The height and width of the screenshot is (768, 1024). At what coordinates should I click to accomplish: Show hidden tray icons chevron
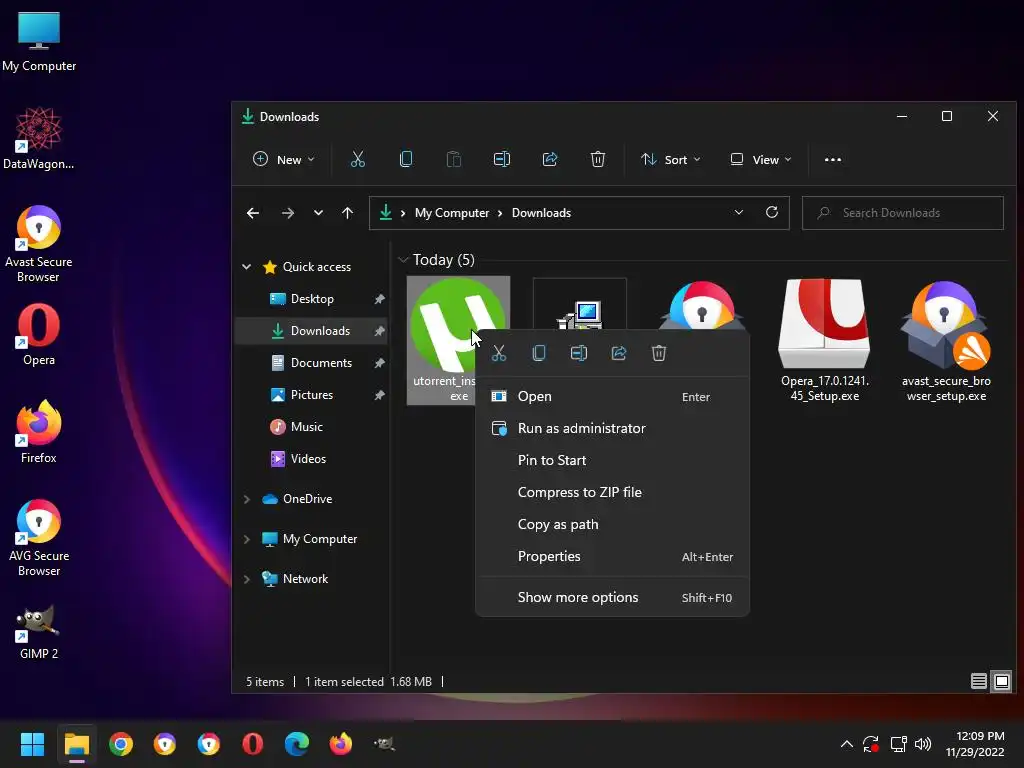click(x=846, y=744)
